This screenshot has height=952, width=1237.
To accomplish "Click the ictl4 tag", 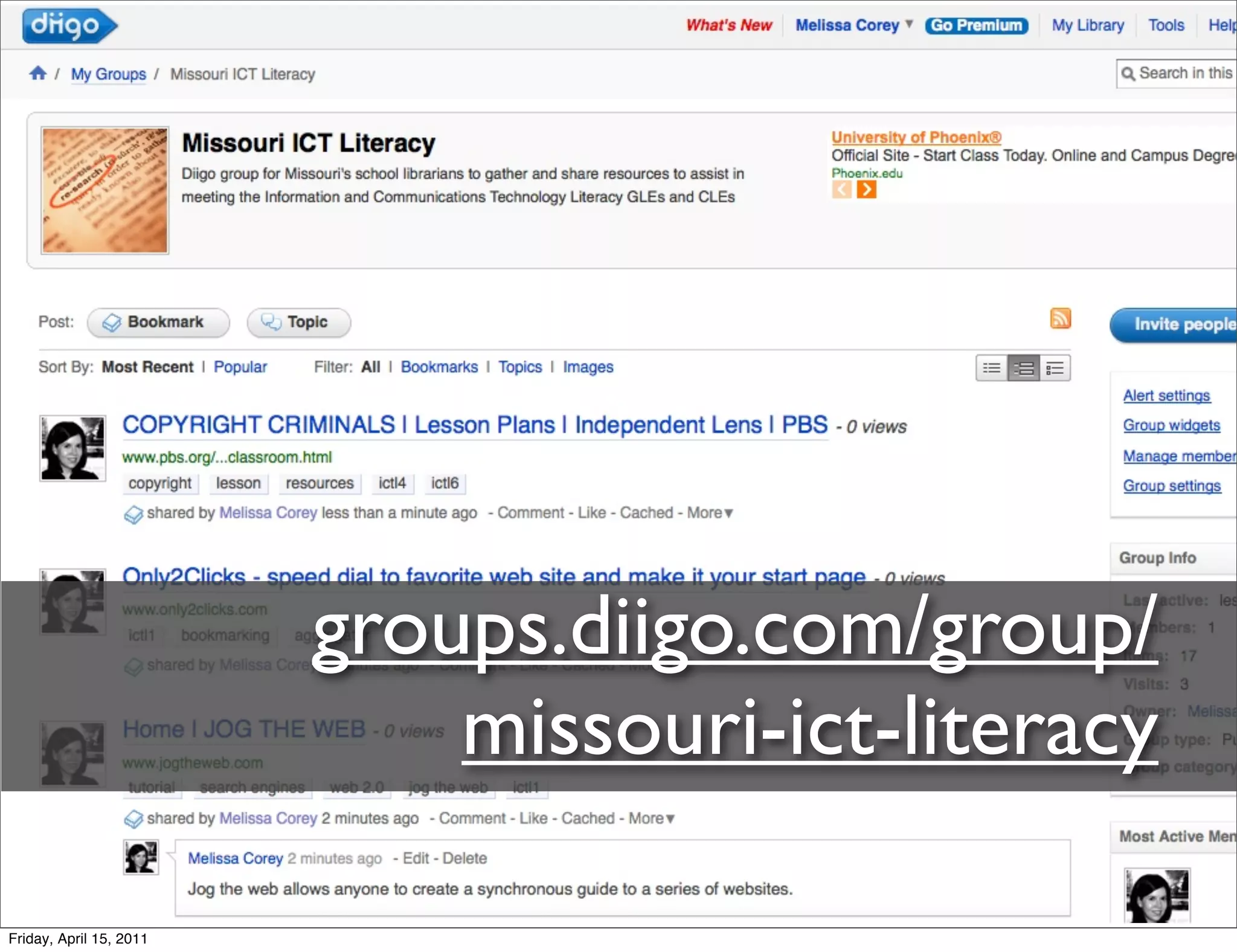I will pyautogui.click(x=392, y=483).
